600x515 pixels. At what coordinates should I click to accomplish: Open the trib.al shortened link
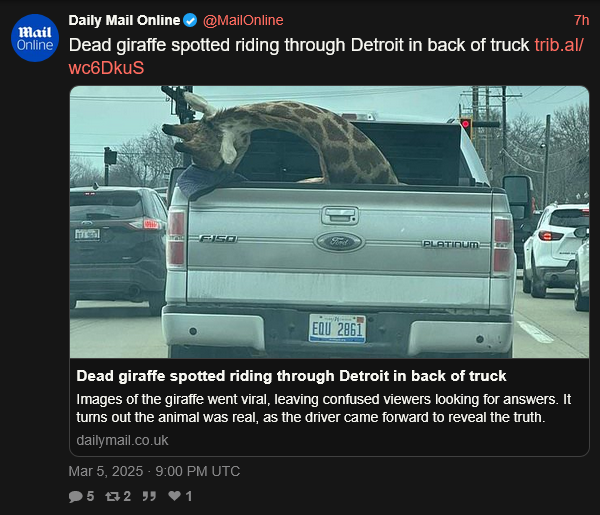(x=559, y=45)
